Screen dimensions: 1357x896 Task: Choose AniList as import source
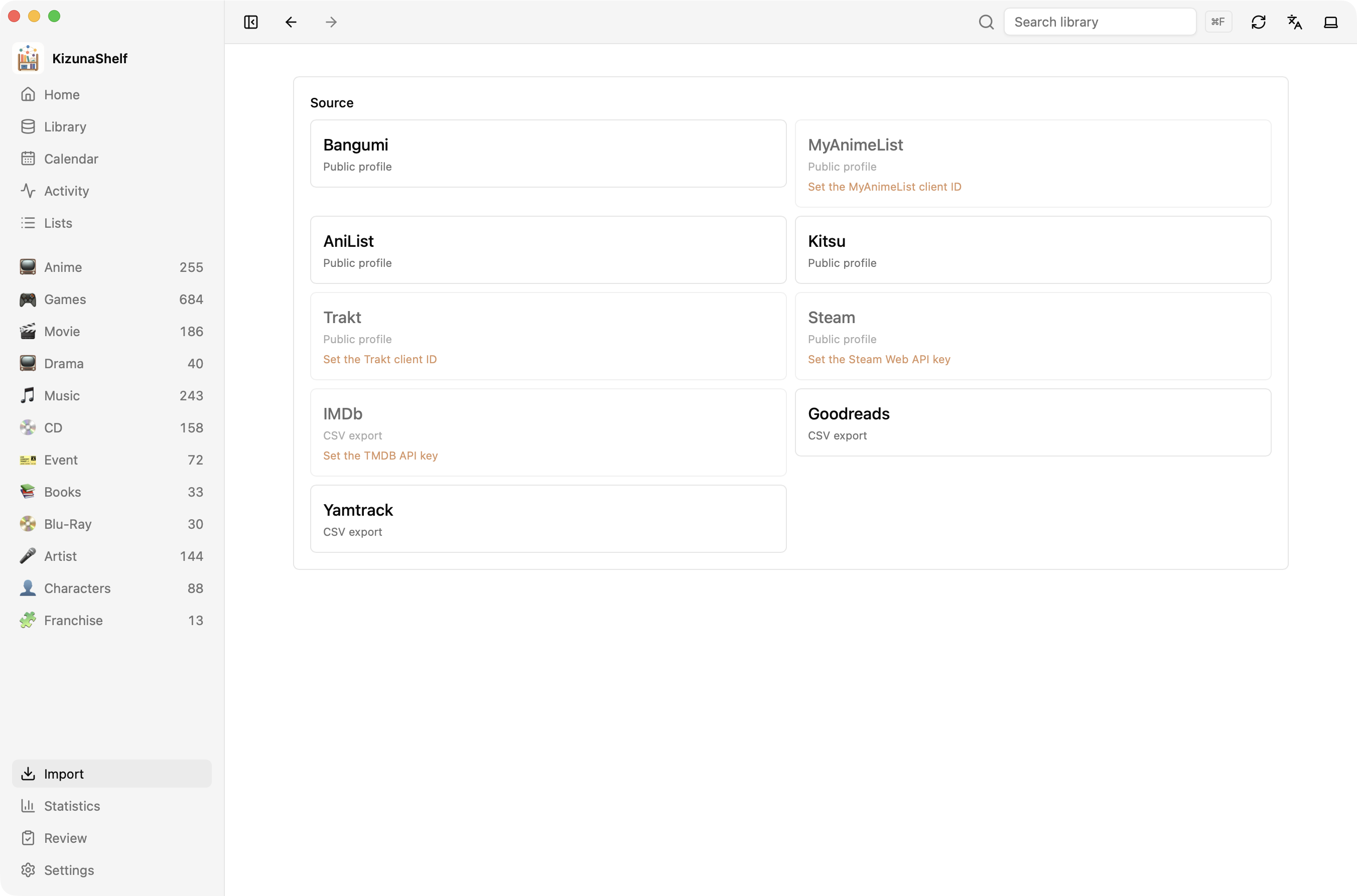tap(548, 250)
